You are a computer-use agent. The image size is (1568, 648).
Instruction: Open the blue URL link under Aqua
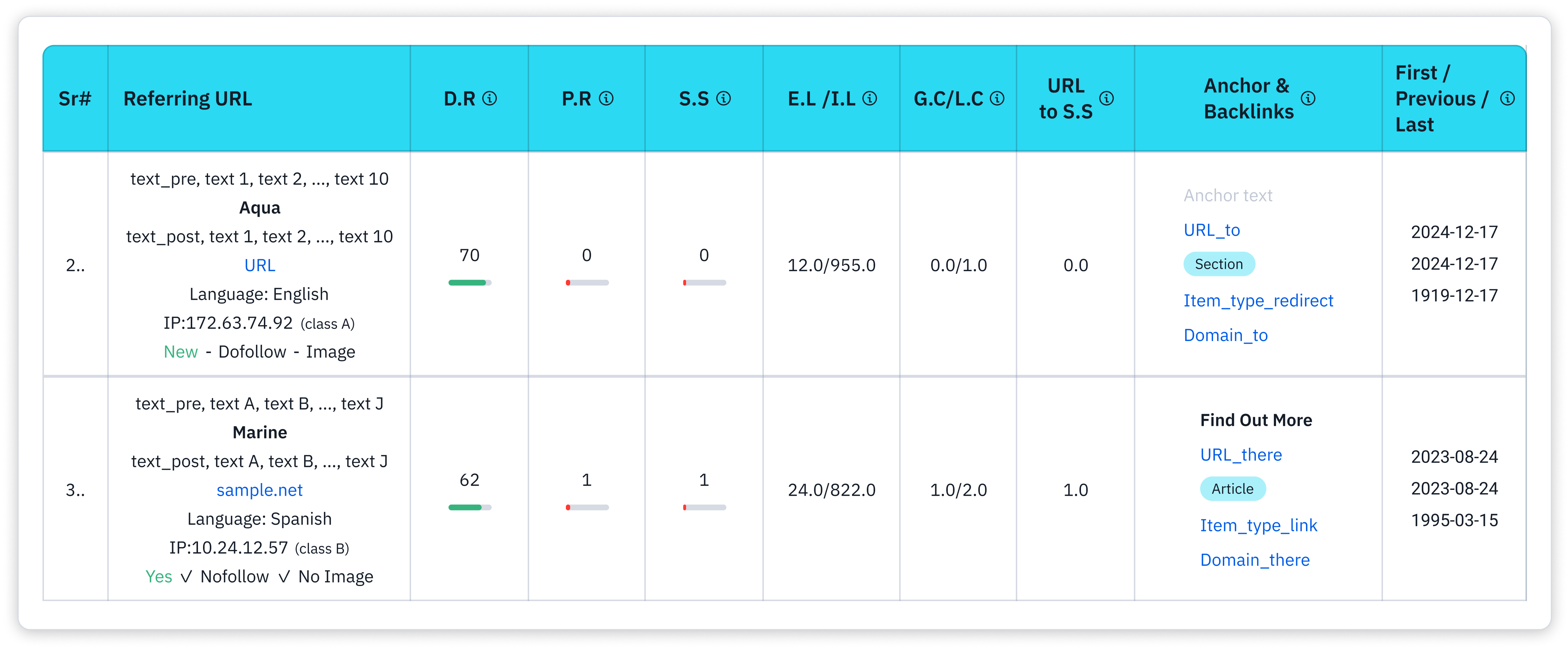(x=259, y=265)
